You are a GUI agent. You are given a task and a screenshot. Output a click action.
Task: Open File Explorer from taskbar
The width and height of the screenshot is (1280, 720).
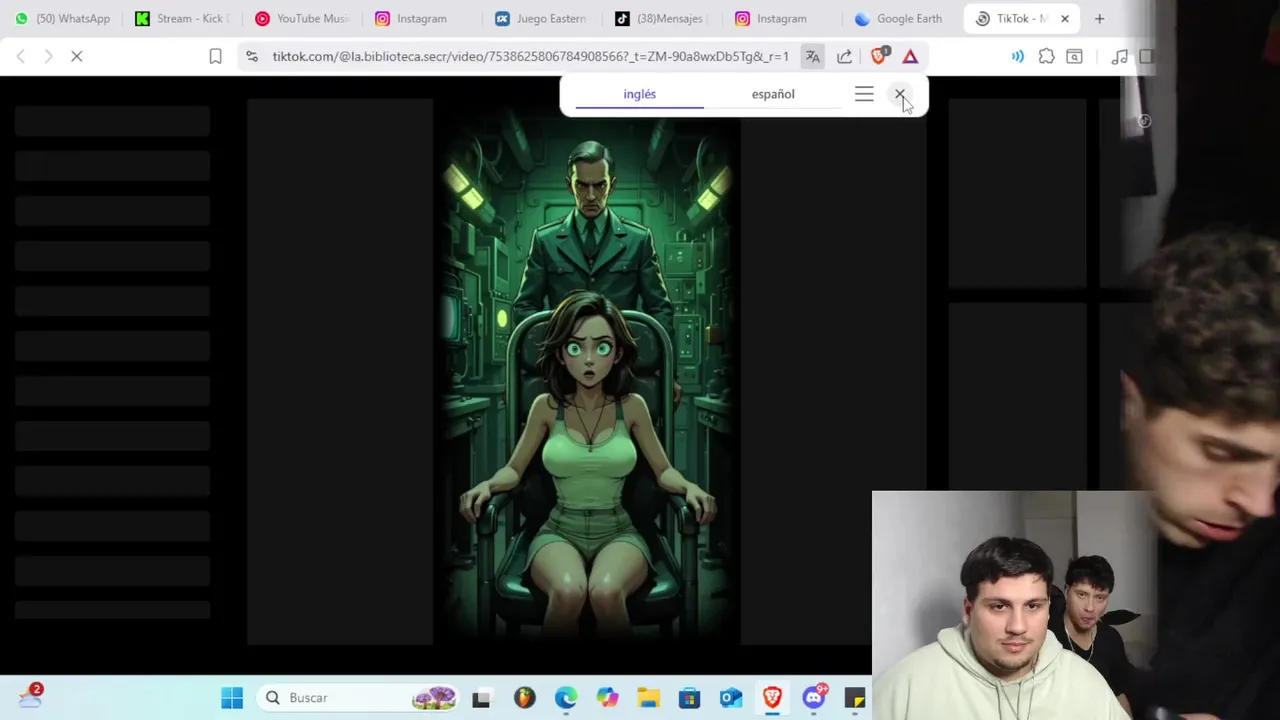coord(648,698)
